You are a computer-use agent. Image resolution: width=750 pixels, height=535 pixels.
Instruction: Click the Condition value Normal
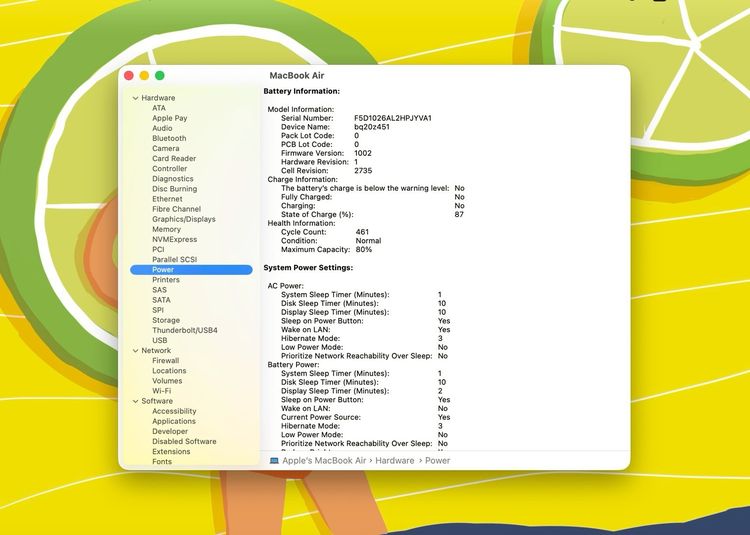368,240
